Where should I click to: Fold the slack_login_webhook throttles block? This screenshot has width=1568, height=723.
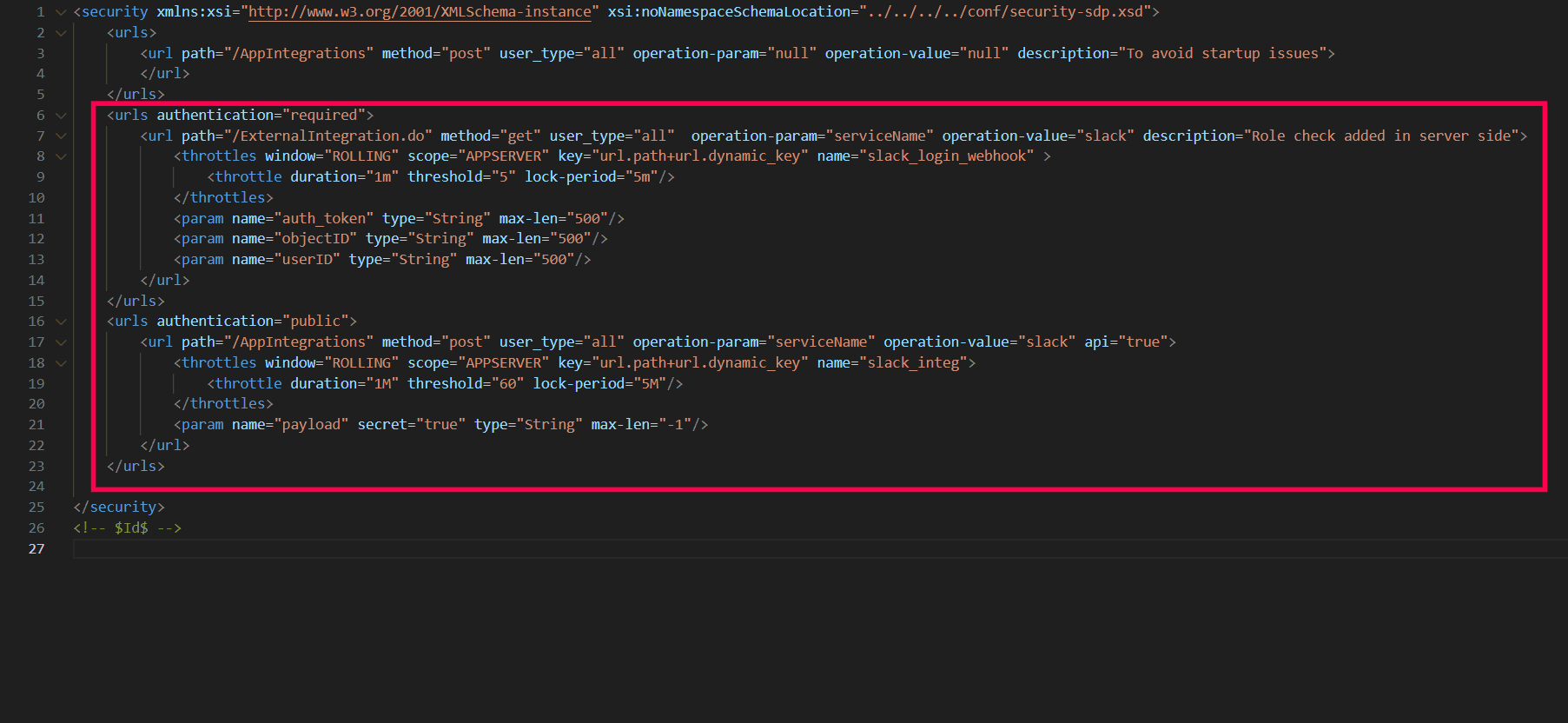point(61,156)
